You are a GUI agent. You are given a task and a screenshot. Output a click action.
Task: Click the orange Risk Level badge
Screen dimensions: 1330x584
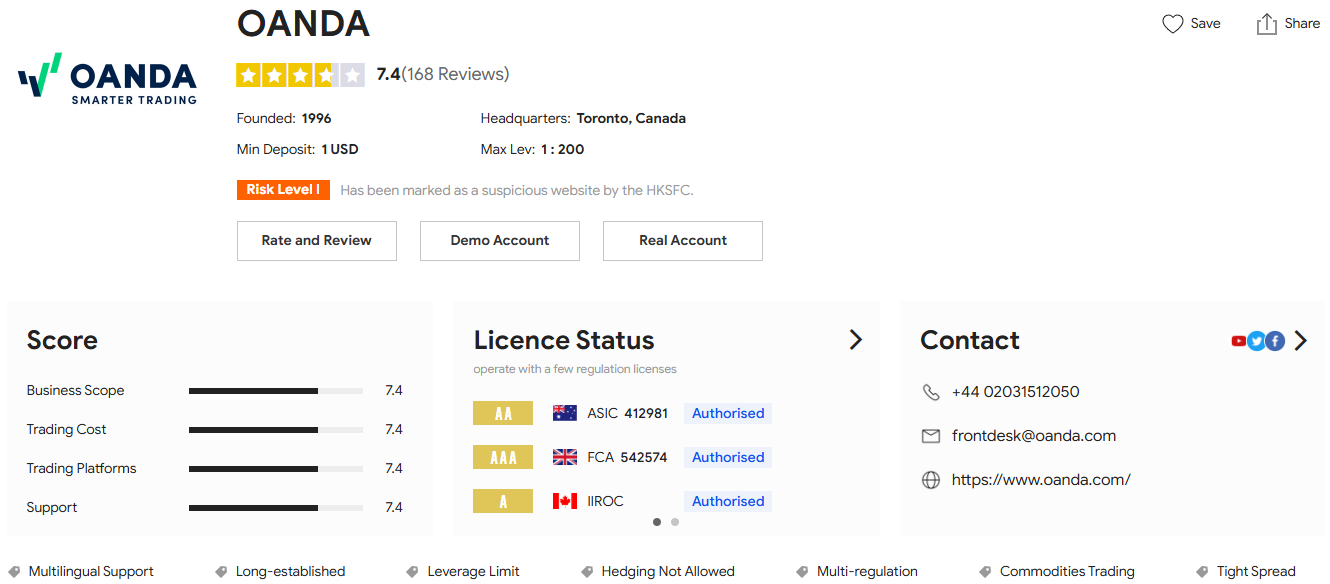pos(283,190)
